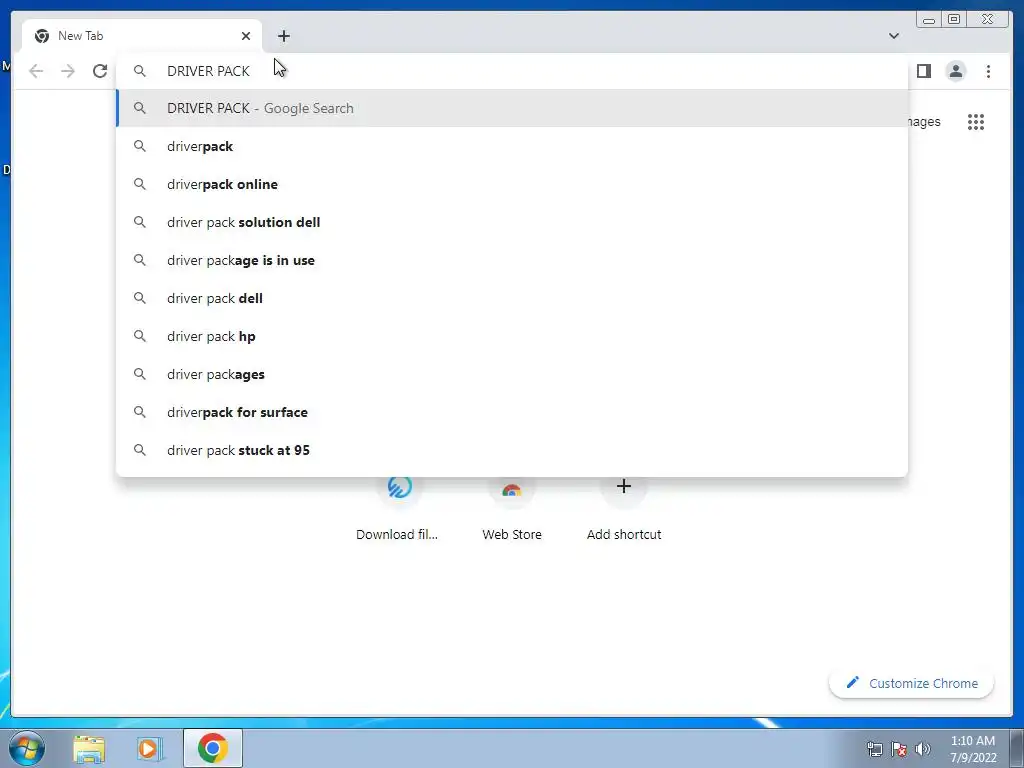Select DRIVER PACK - Google Search suggestion
Viewport: 1024px width, 768px height.
point(512,108)
